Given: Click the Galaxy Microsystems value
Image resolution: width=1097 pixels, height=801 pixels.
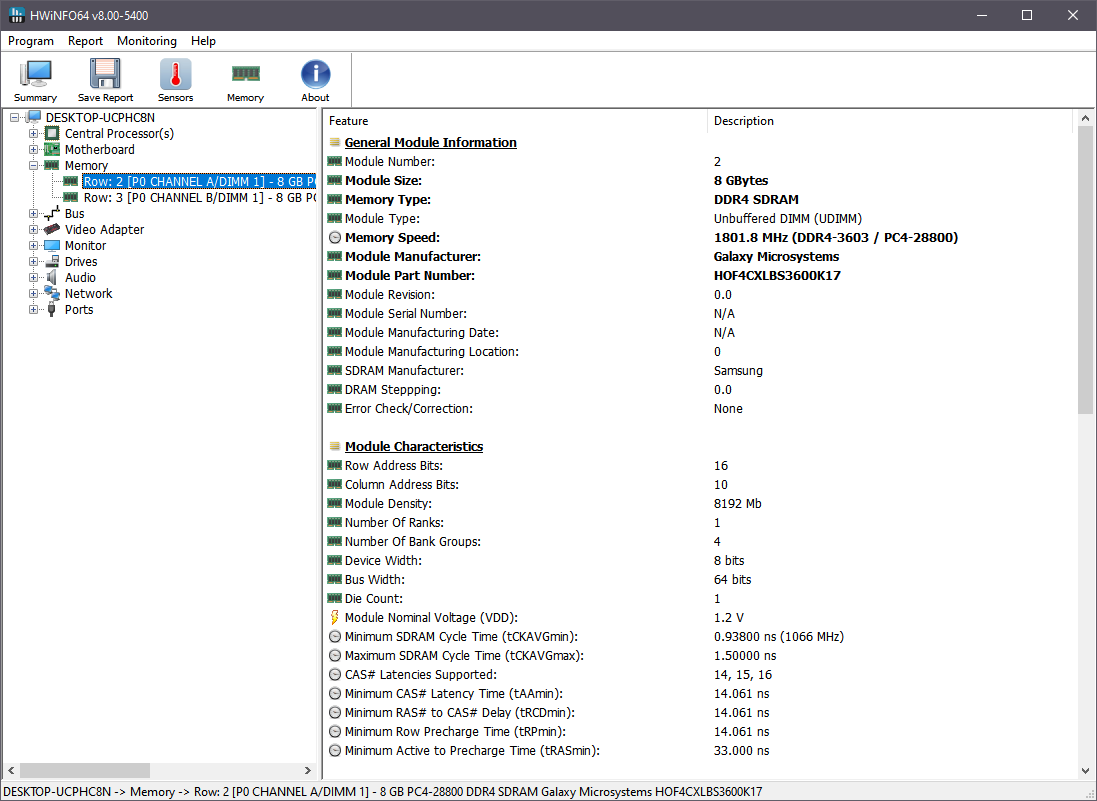Looking at the screenshot, I should 777,257.
